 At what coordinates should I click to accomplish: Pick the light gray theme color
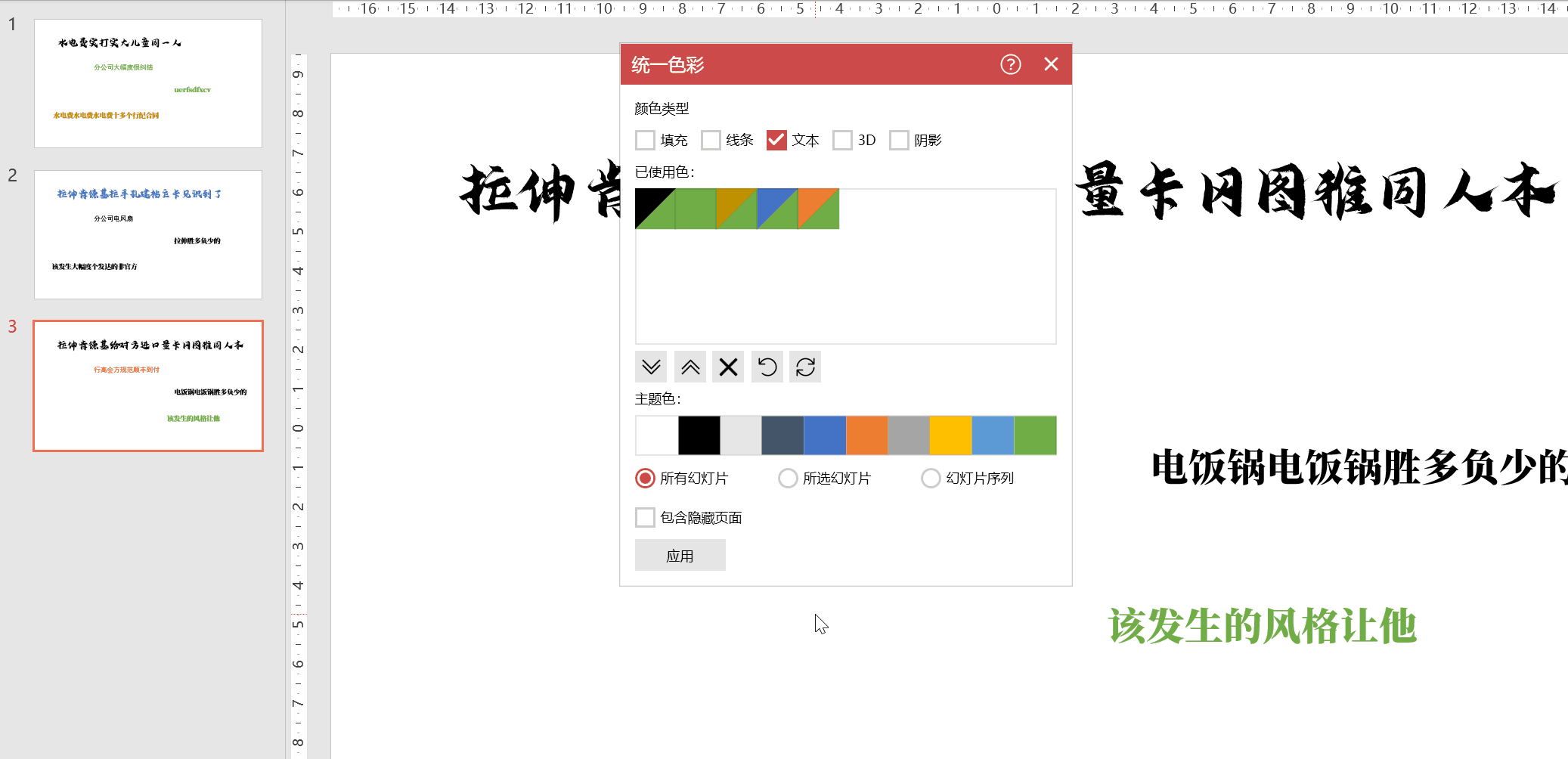click(741, 435)
